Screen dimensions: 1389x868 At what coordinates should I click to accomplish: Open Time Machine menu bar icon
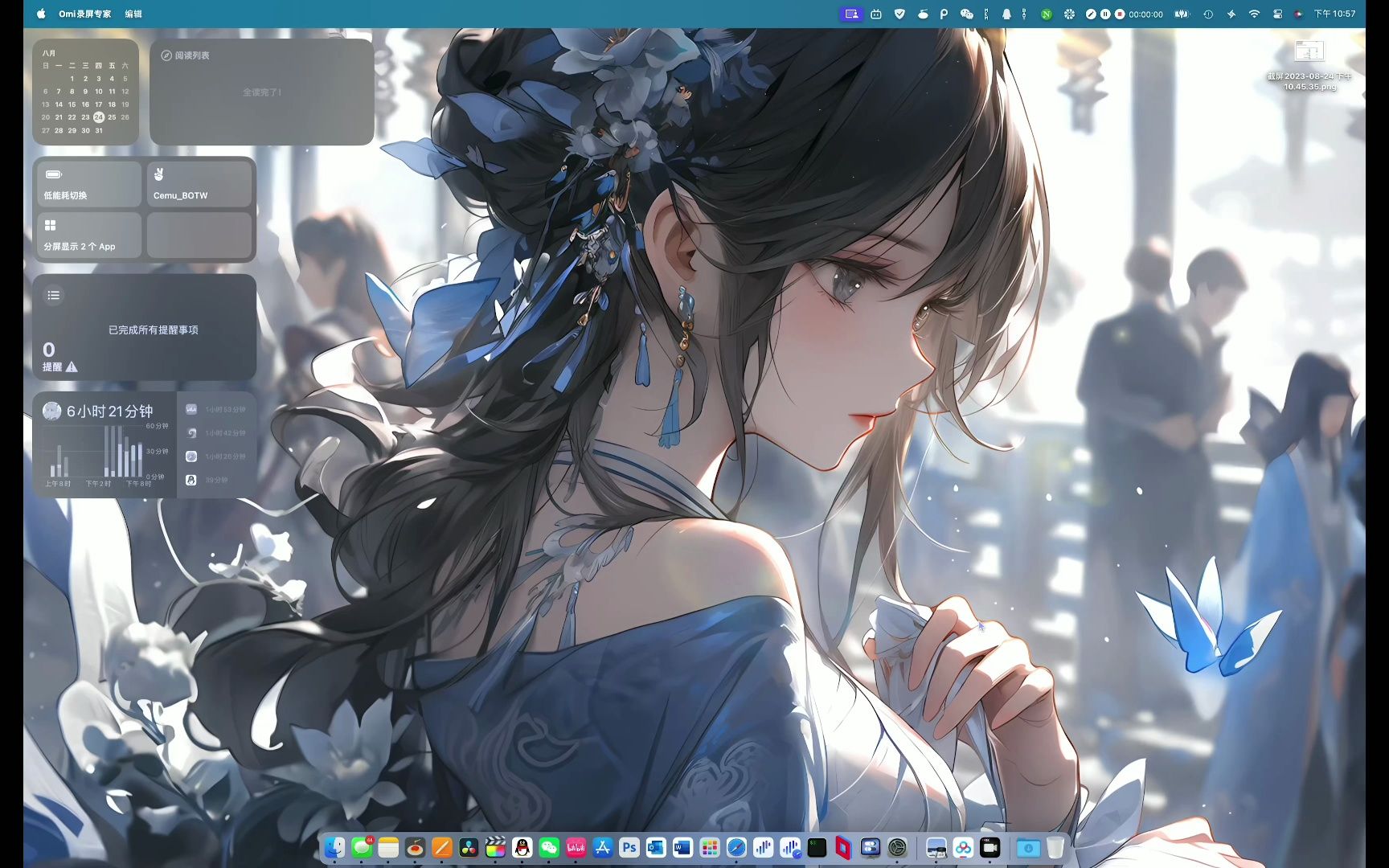(x=1208, y=14)
